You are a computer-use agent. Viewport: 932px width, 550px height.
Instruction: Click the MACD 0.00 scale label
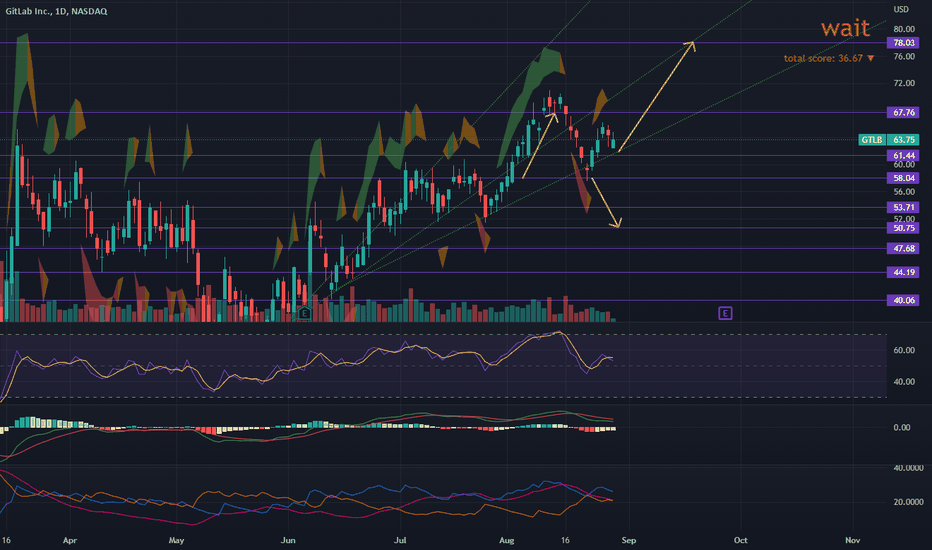coord(902,428)
